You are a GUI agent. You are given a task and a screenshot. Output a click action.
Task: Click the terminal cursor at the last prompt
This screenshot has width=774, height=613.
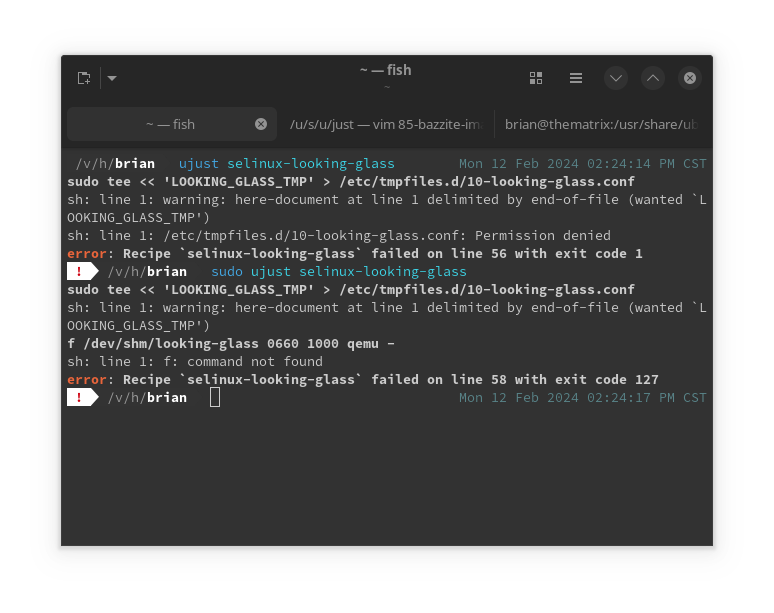click(215, 398)
